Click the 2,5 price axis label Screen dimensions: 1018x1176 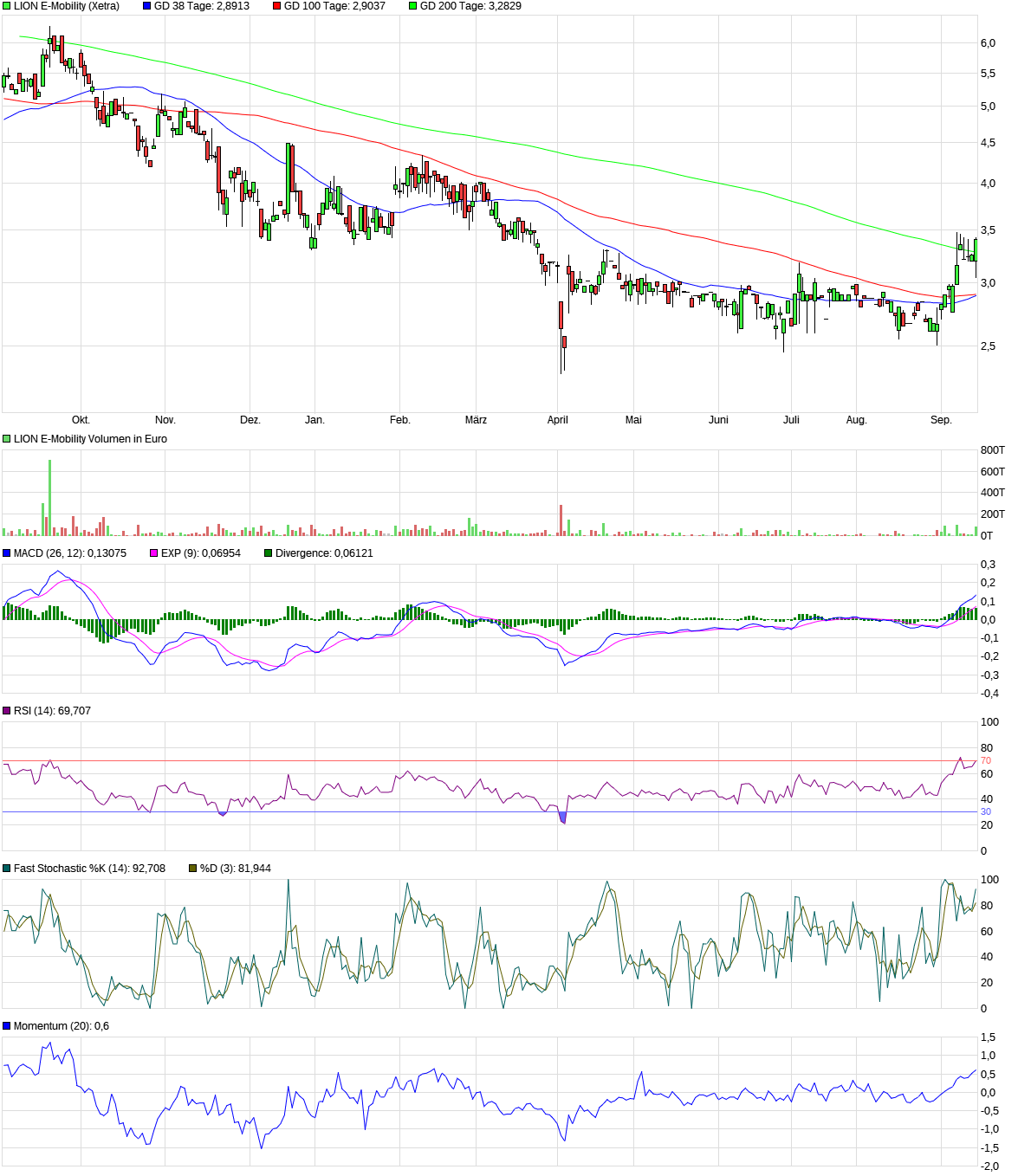[x=989, y=346]
